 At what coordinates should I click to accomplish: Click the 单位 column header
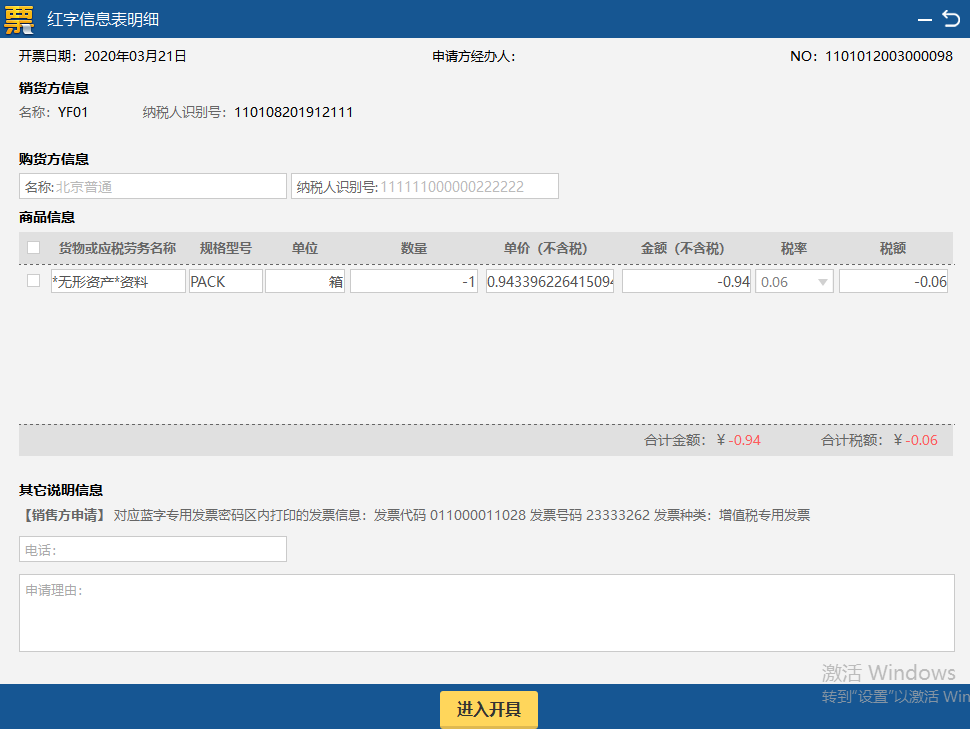click(x=305, y=248)
